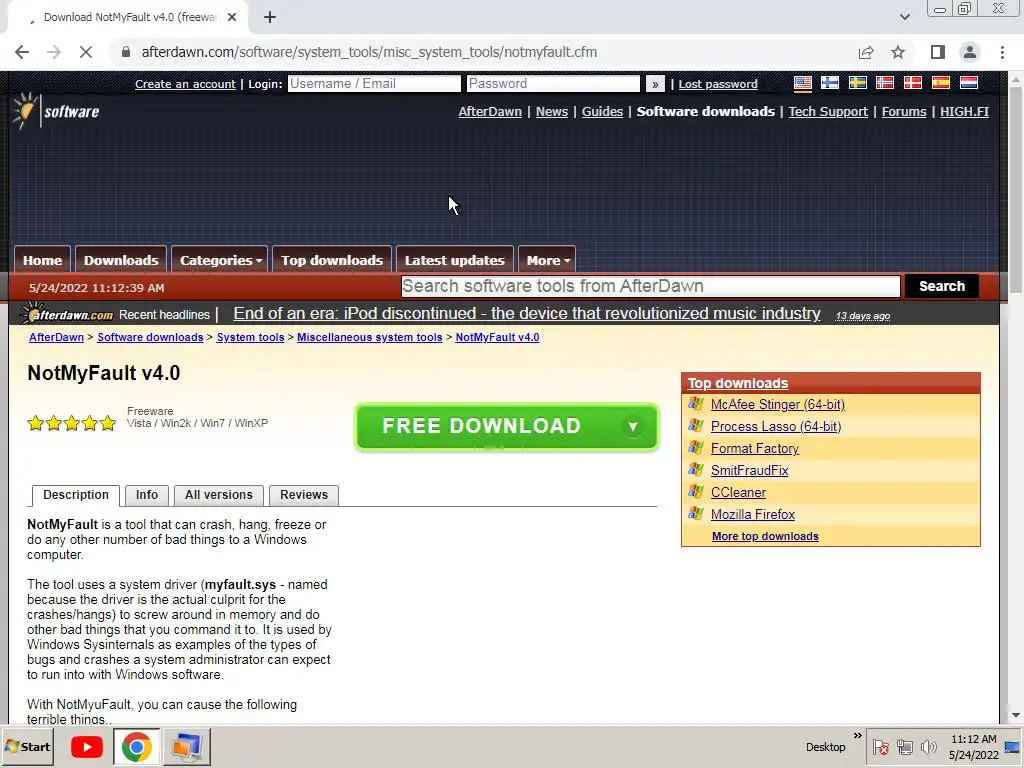The image size is (1024, 768).
Task: Switch site language to Danish flag
Action: (912, 83)
